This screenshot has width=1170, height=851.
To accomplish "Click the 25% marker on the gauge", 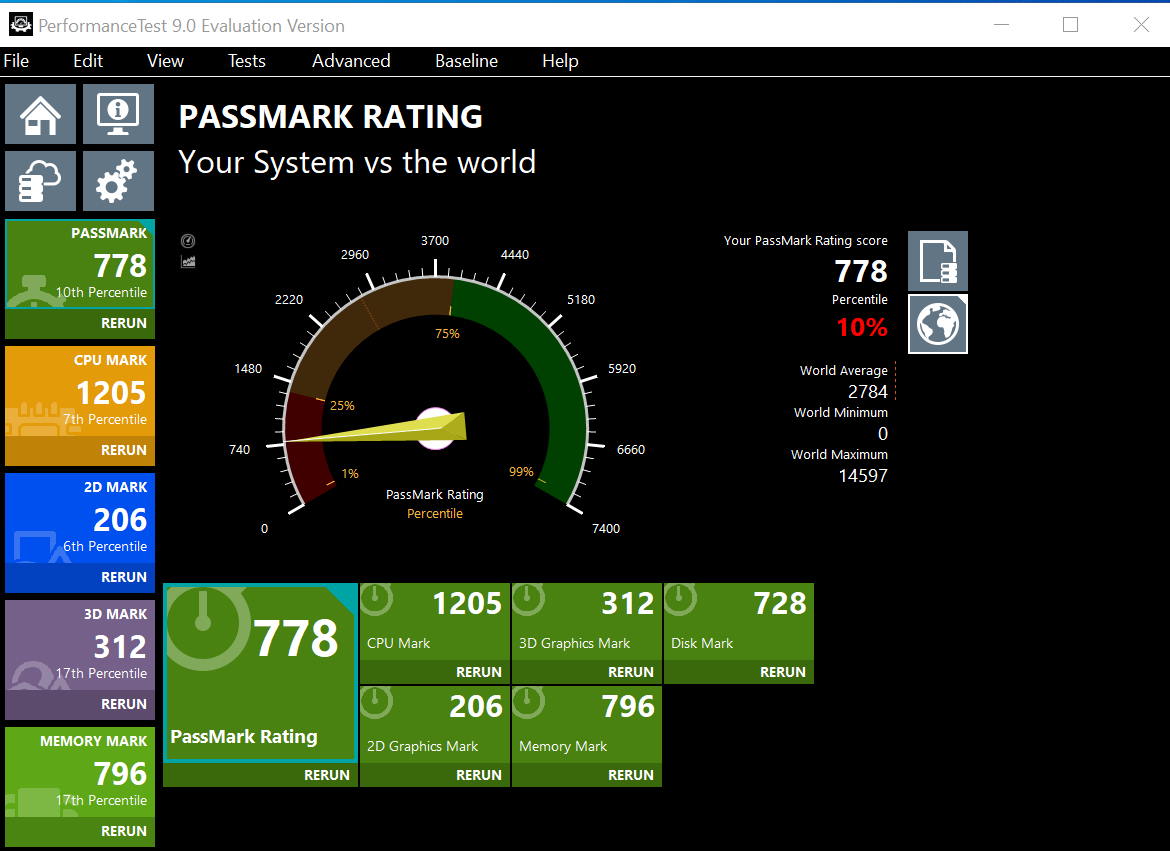I will click(x=342, y=405).
